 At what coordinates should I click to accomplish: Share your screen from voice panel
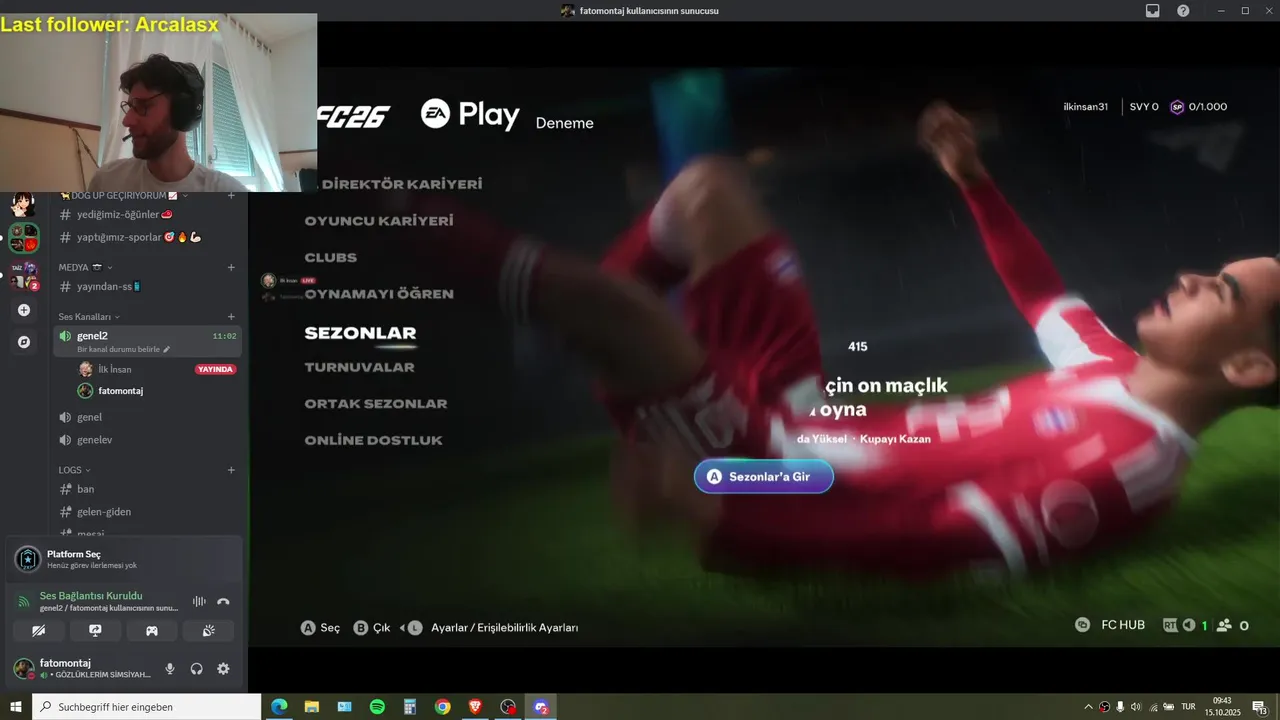click(x=95, y=631)
